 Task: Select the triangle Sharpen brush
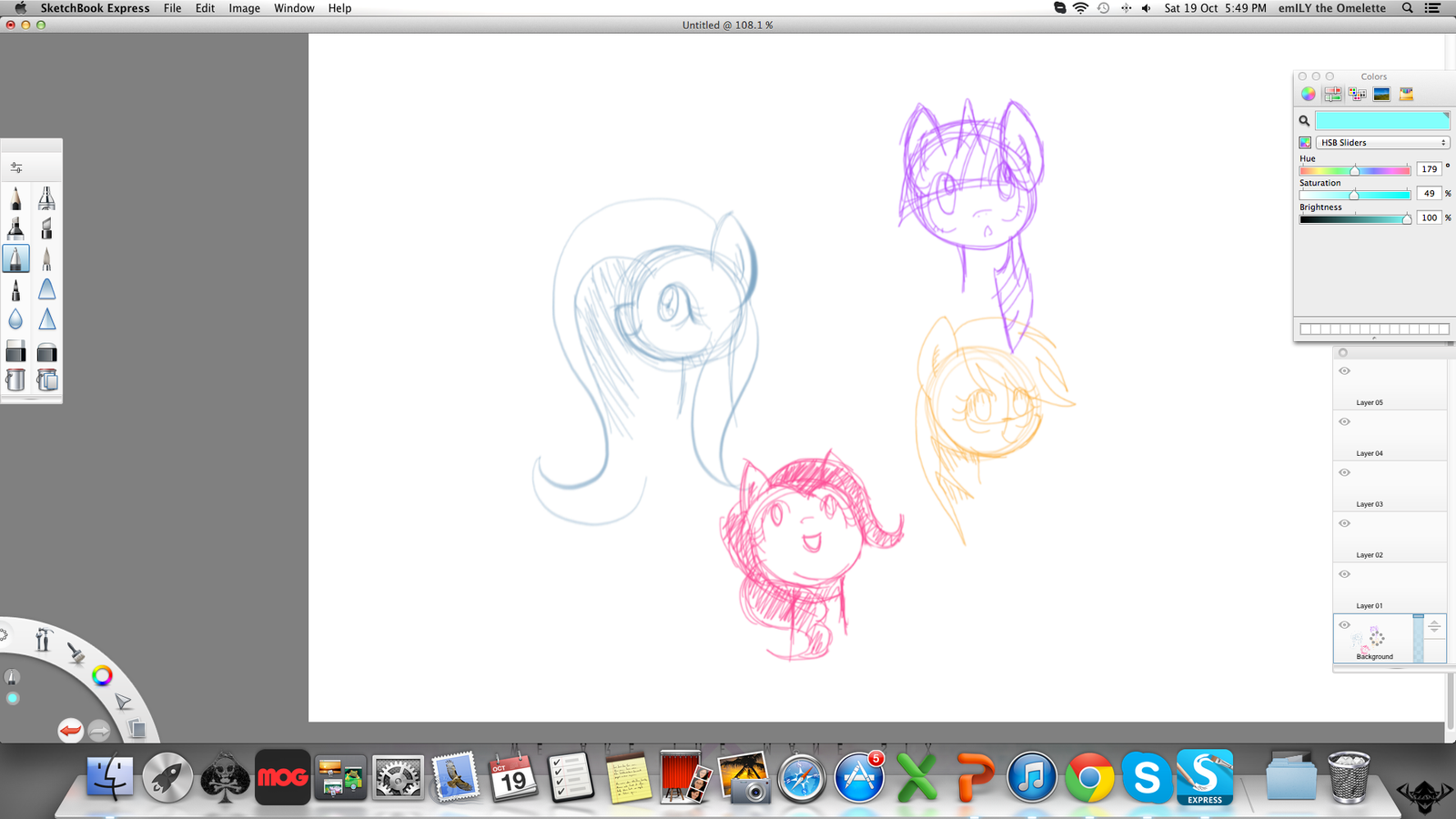[46, 319]
